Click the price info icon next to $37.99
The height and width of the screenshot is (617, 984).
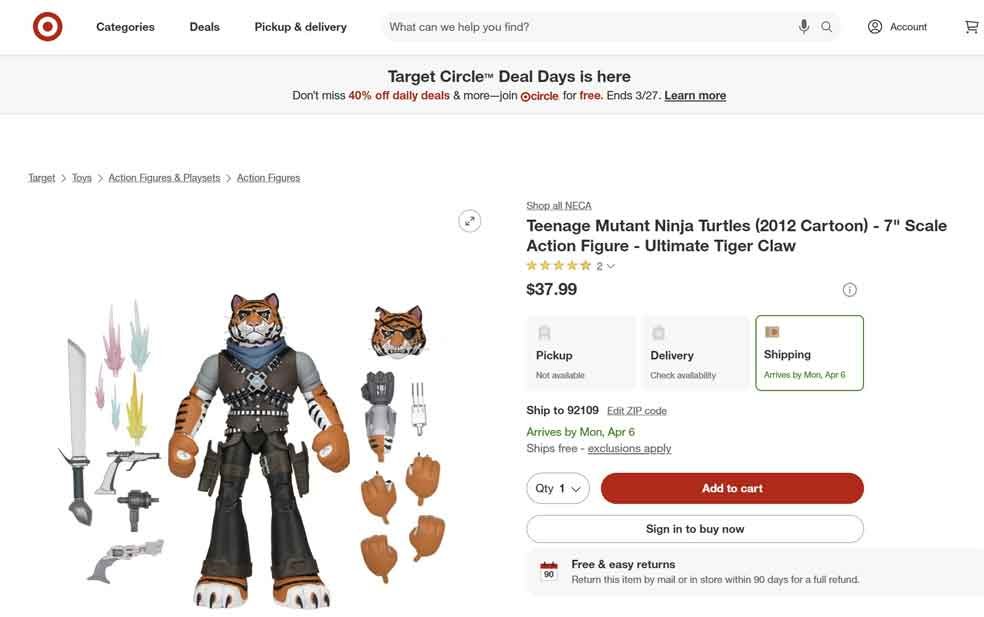tap(849, 289)
